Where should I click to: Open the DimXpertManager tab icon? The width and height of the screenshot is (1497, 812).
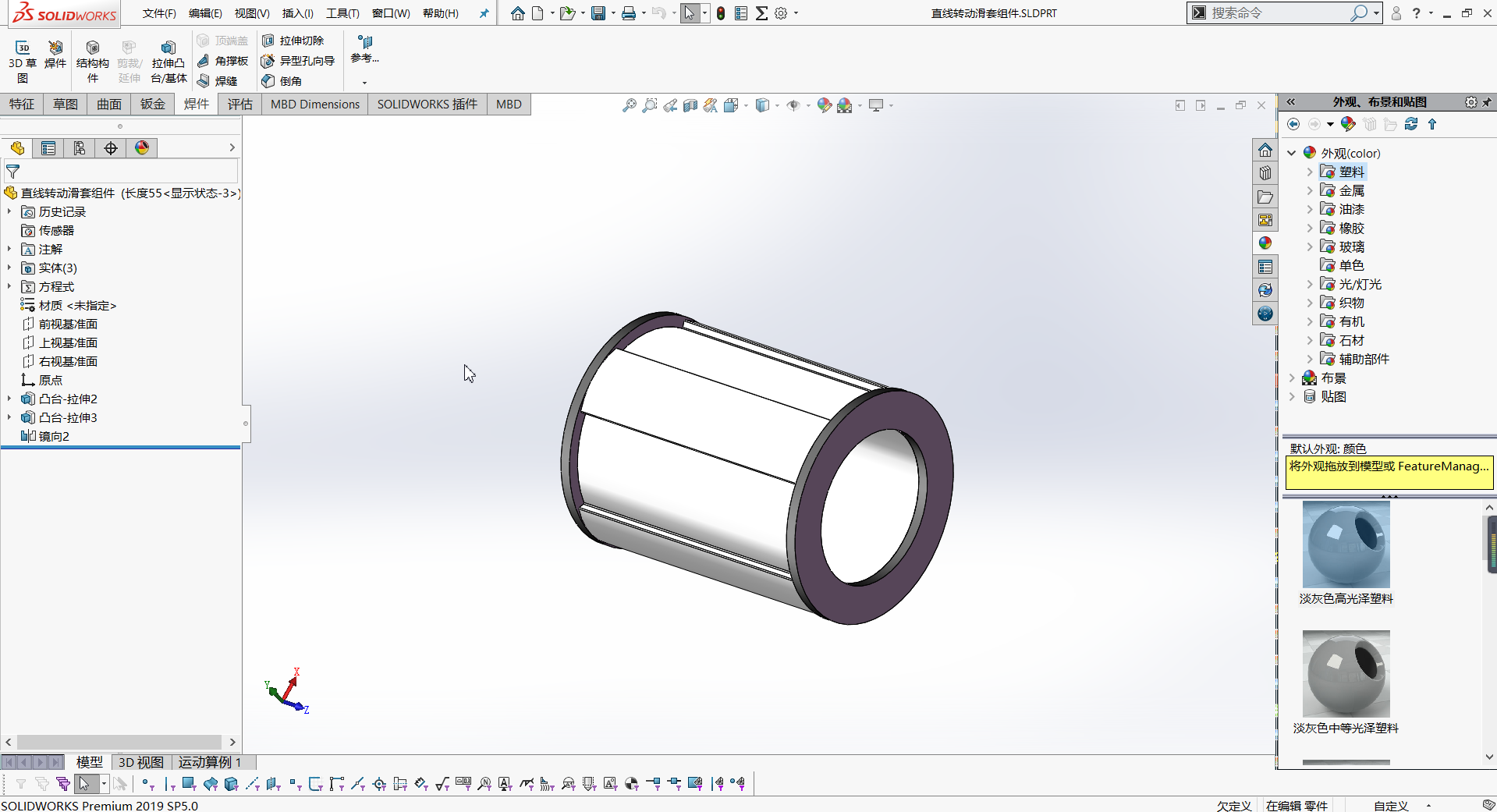click(x=111, y=148)
